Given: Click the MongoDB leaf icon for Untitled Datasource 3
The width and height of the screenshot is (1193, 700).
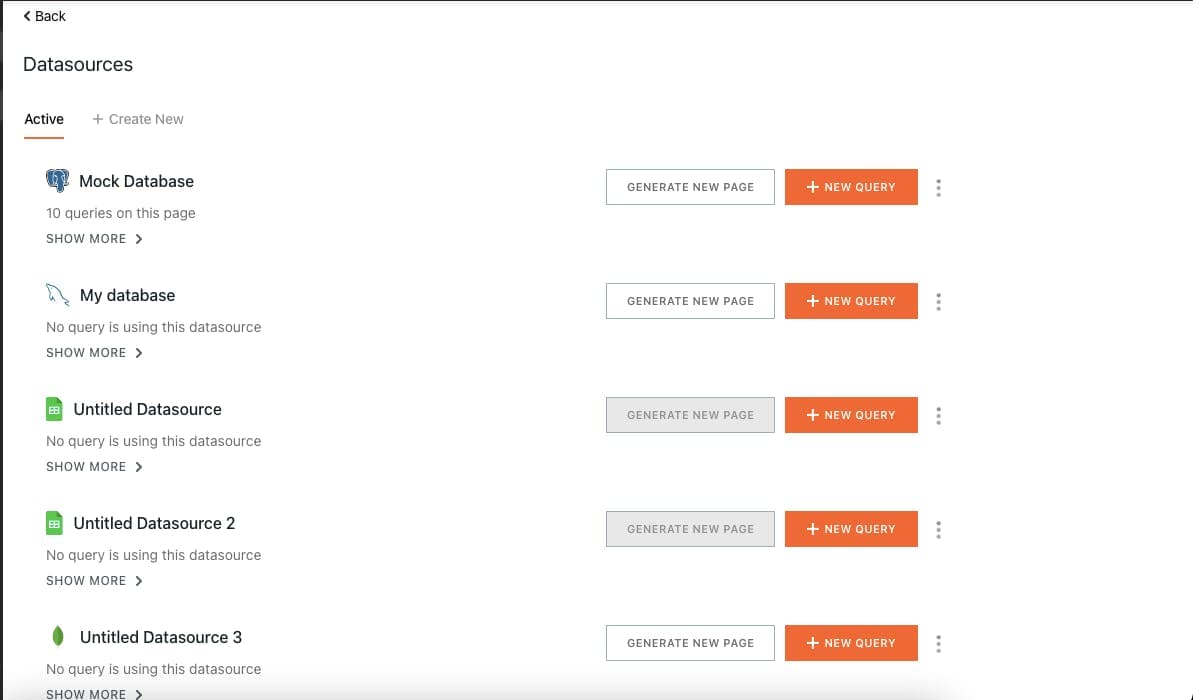Looking at the screenshot, I should point(57,637).
